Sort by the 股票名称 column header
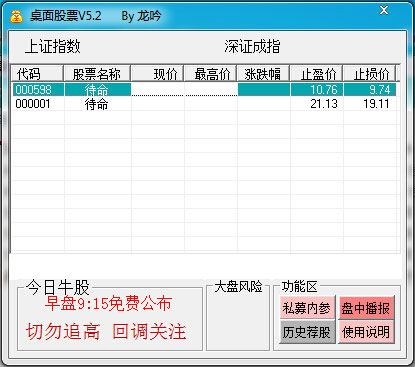Viewport: 415px width, 367px height. coord(97,74)
